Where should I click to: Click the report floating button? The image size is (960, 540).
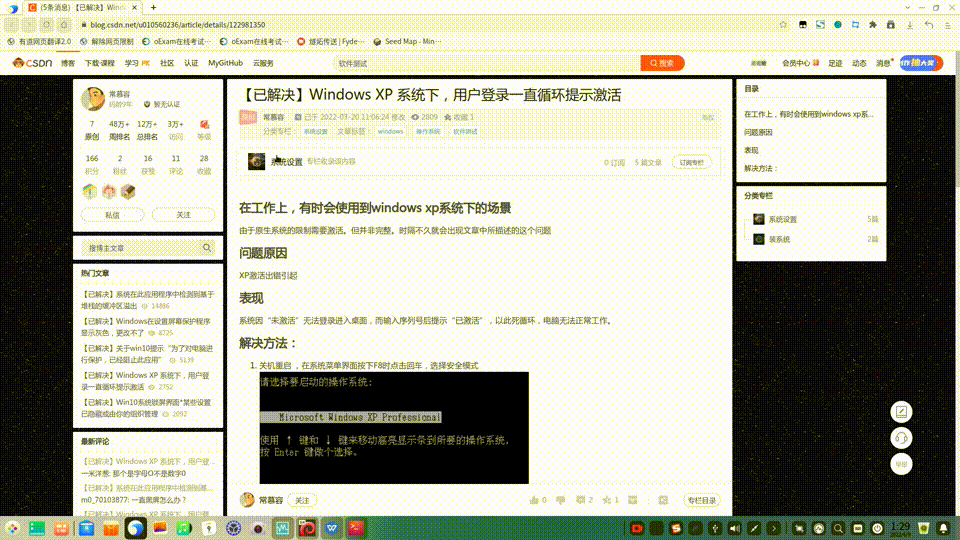pyautogui.click(x=901, y=464)
